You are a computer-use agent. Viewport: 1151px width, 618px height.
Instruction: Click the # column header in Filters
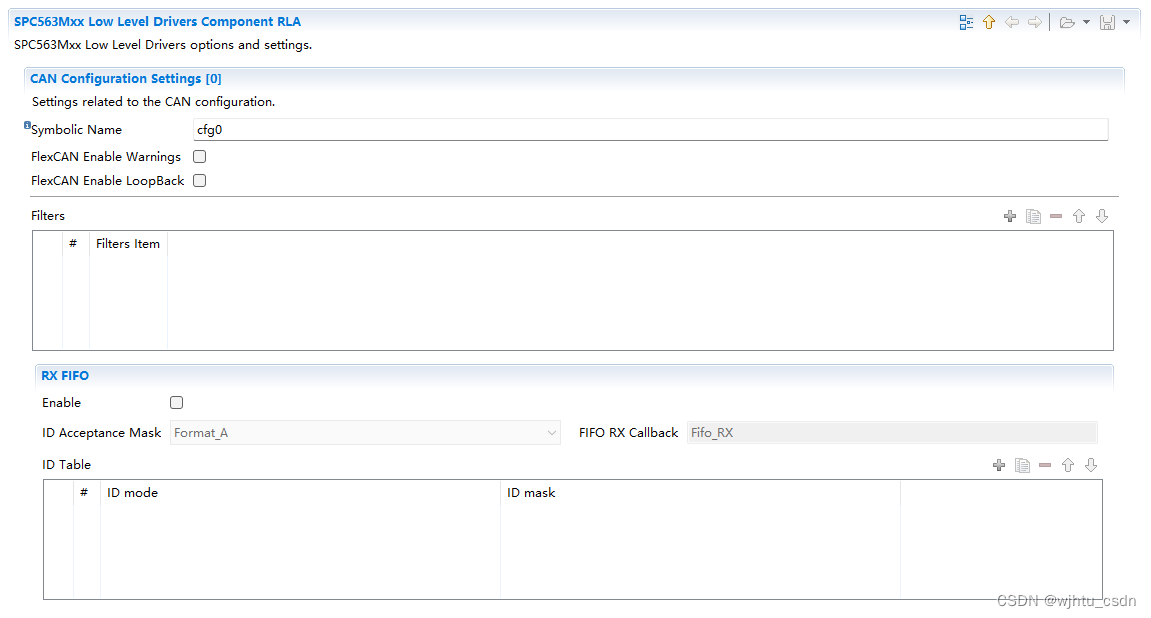coord(73,243)
